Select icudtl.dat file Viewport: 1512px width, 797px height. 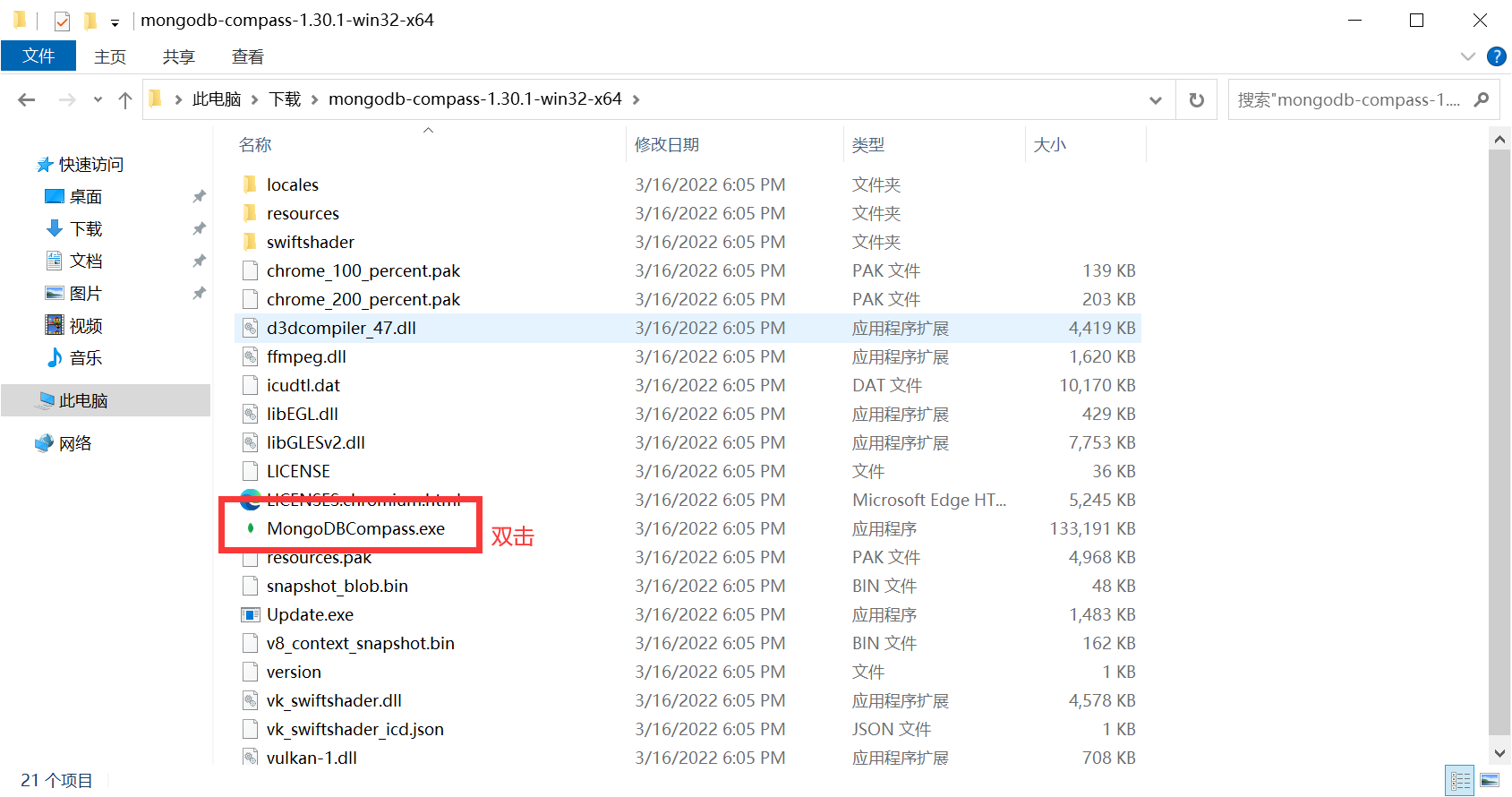303,385
